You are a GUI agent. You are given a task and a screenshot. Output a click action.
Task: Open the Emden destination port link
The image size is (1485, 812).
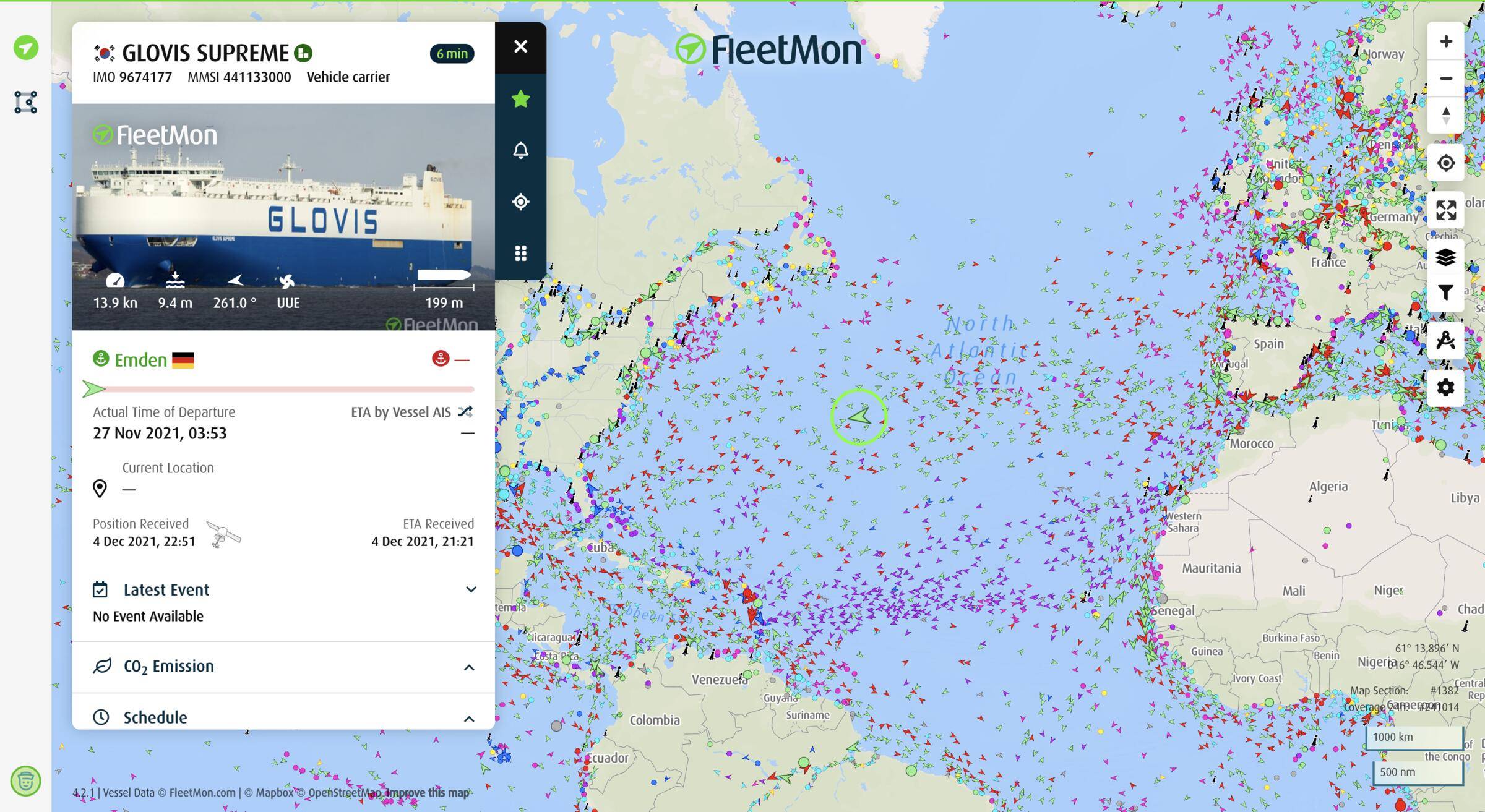pyautogui.click(x=140, y=360)
